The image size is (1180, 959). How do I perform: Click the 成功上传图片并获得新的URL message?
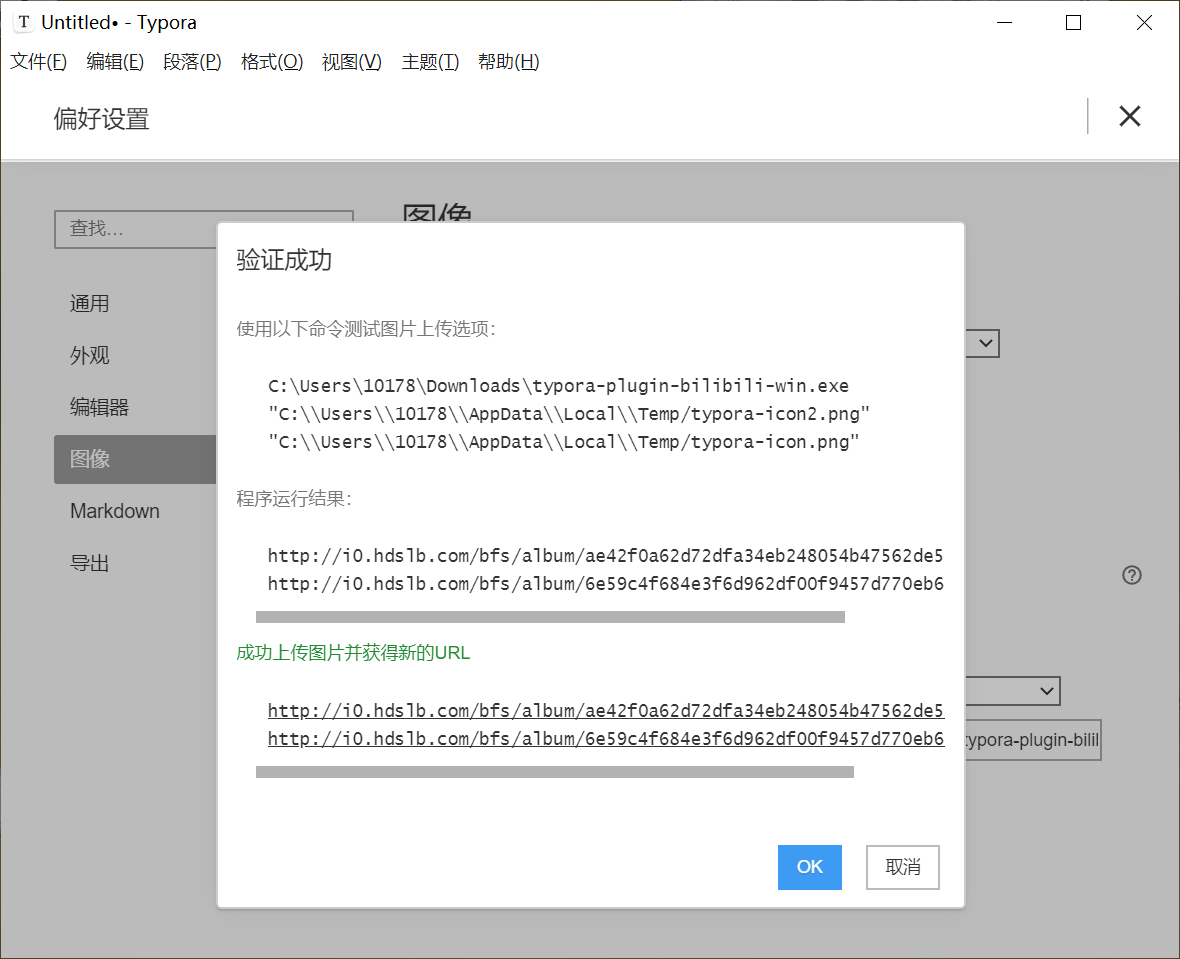(353, 653)
